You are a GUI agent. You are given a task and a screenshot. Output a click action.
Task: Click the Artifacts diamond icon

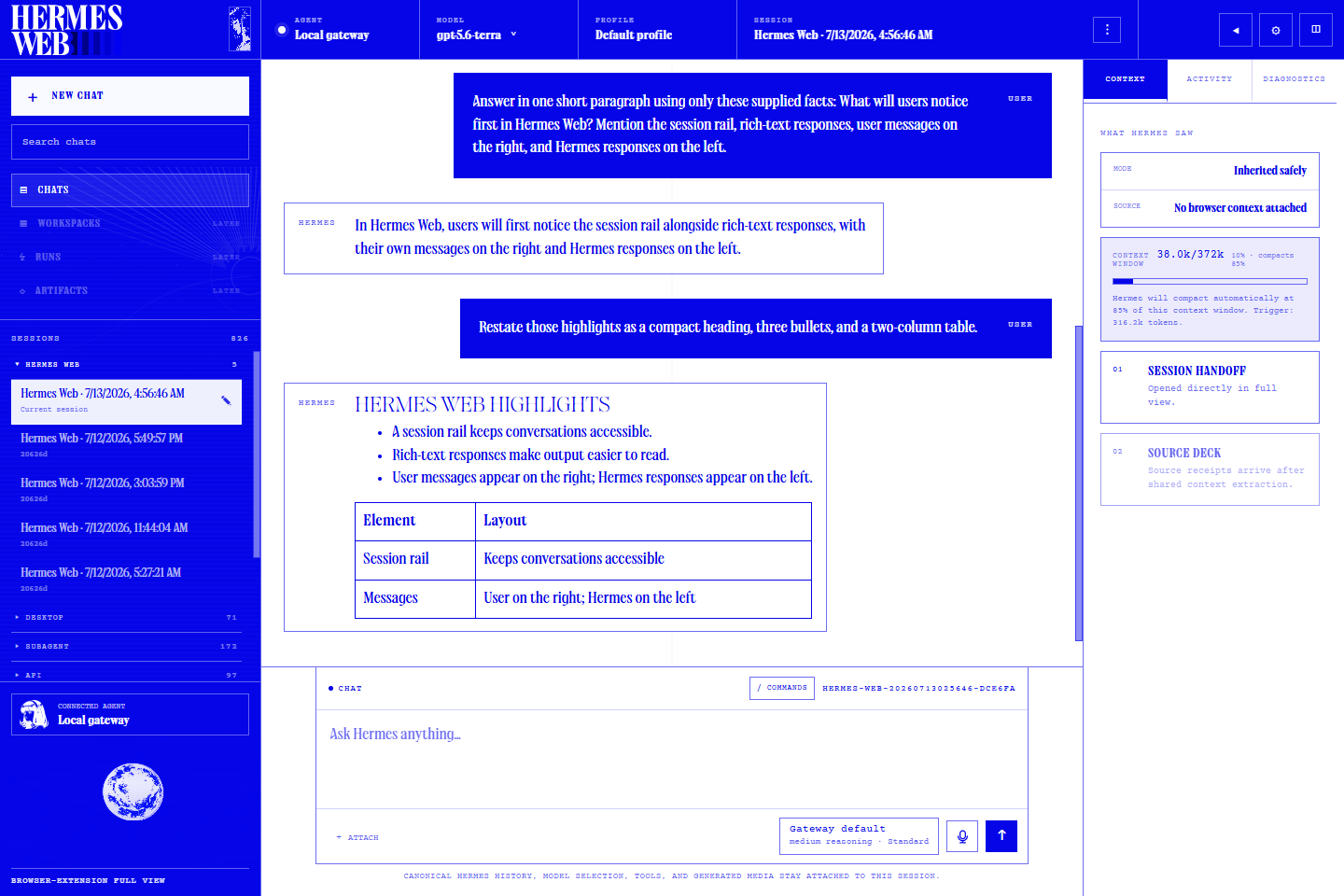click(x=22, y=290)
